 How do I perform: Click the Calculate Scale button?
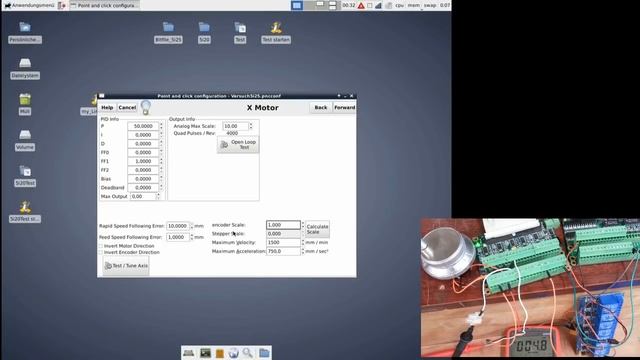317,229
